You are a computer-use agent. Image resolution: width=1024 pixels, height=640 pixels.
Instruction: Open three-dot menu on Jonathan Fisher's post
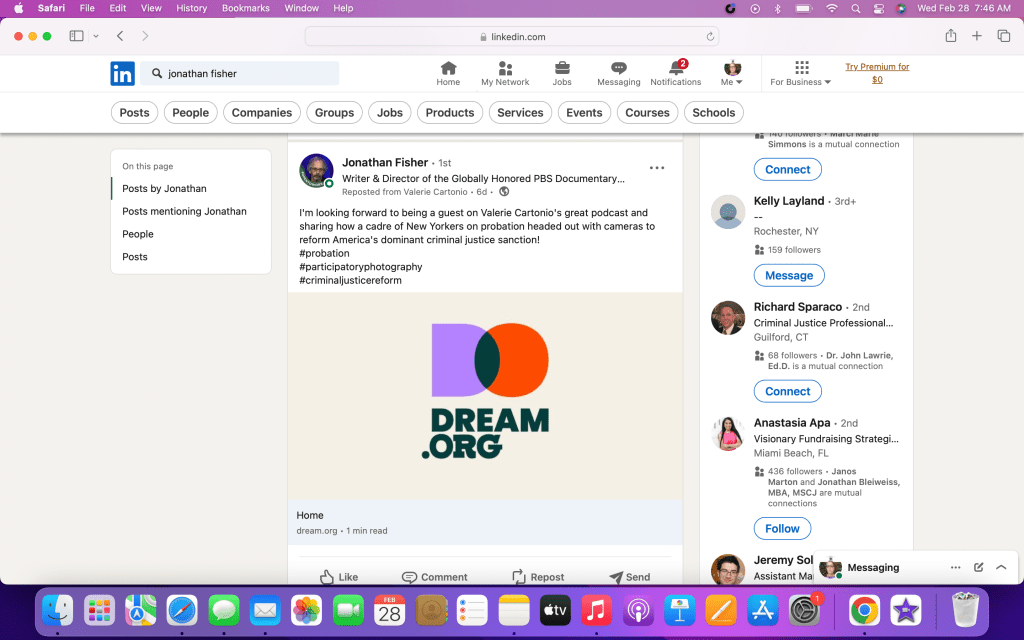click(657, 168)
